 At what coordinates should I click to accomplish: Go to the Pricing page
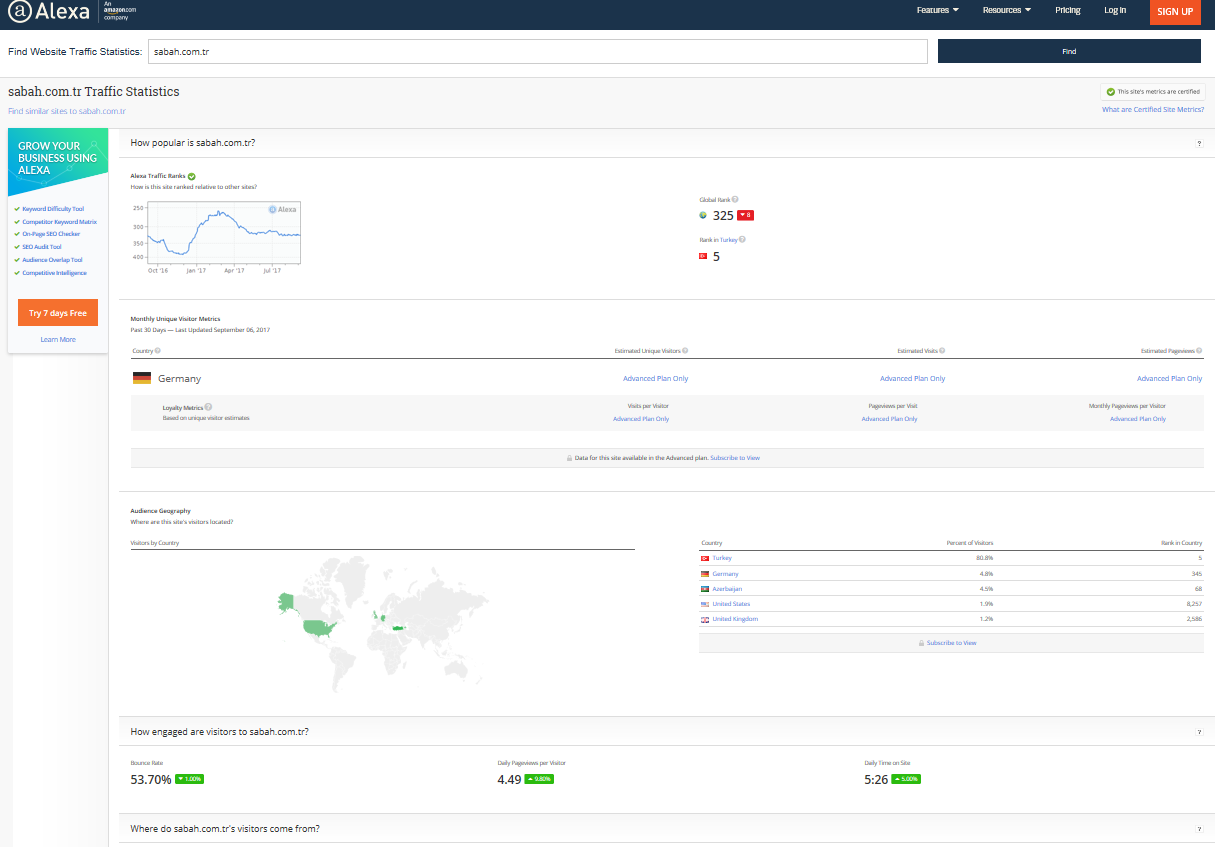(x=1067, y=10)
